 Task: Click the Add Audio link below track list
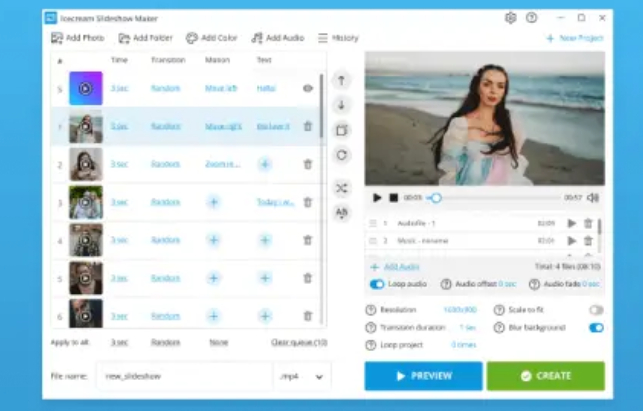(x=395, y=267)
